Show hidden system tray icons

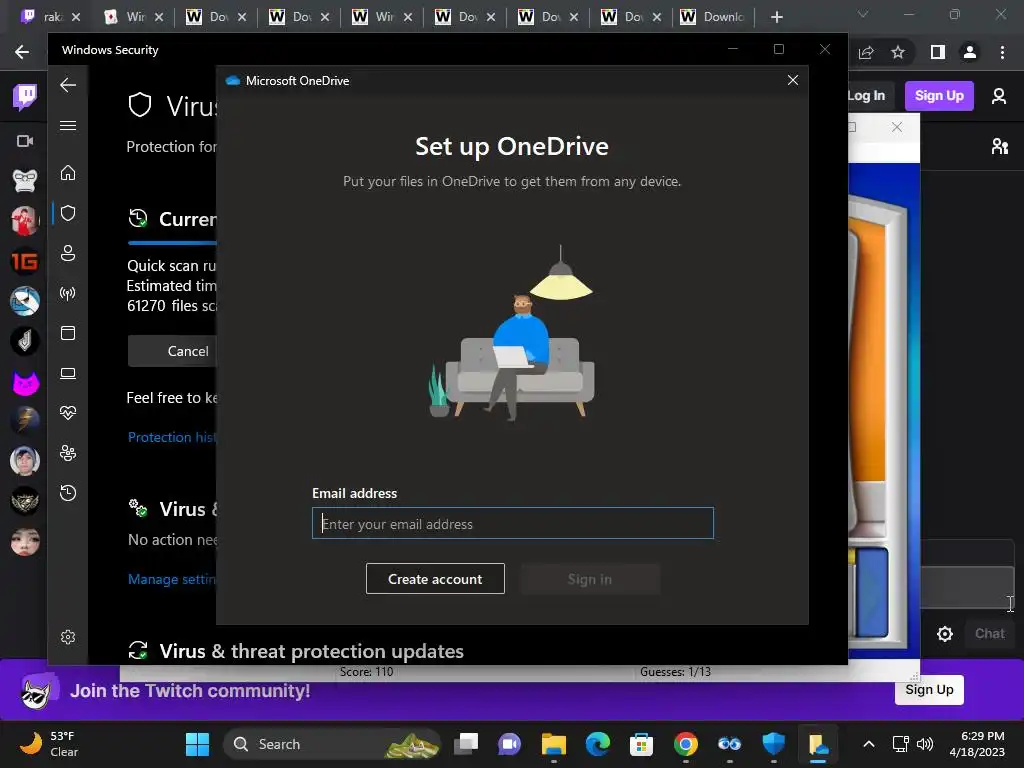point(869,744)
